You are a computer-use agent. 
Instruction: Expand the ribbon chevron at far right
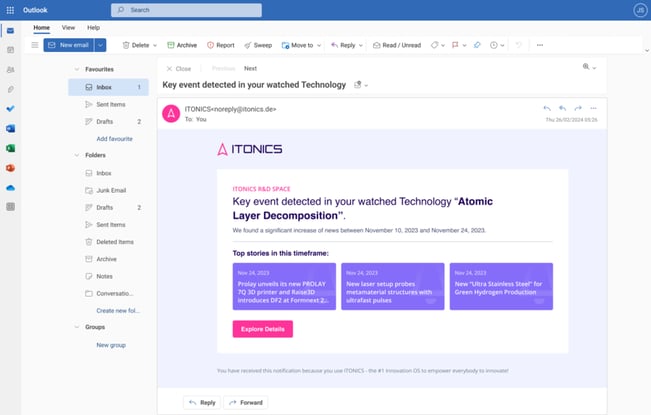point(647,51)
